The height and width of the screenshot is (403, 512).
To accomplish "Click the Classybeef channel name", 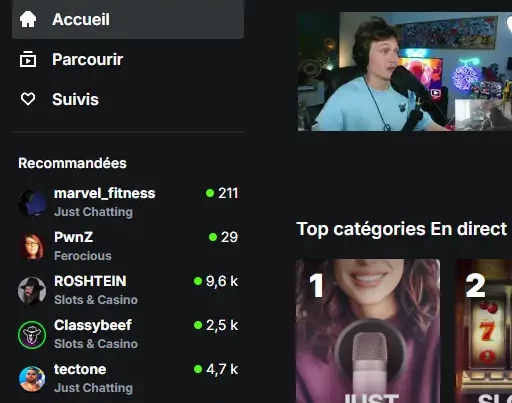I will point(93,325).
